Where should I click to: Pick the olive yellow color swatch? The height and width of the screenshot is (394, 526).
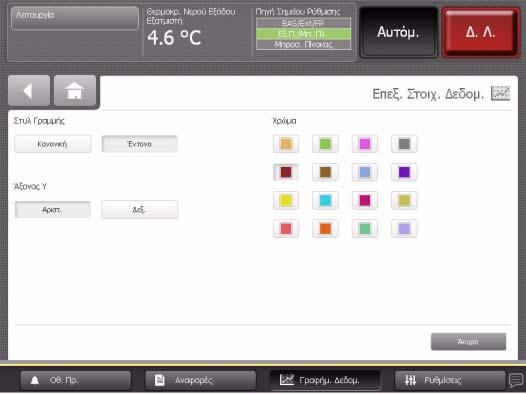(404, 201)
